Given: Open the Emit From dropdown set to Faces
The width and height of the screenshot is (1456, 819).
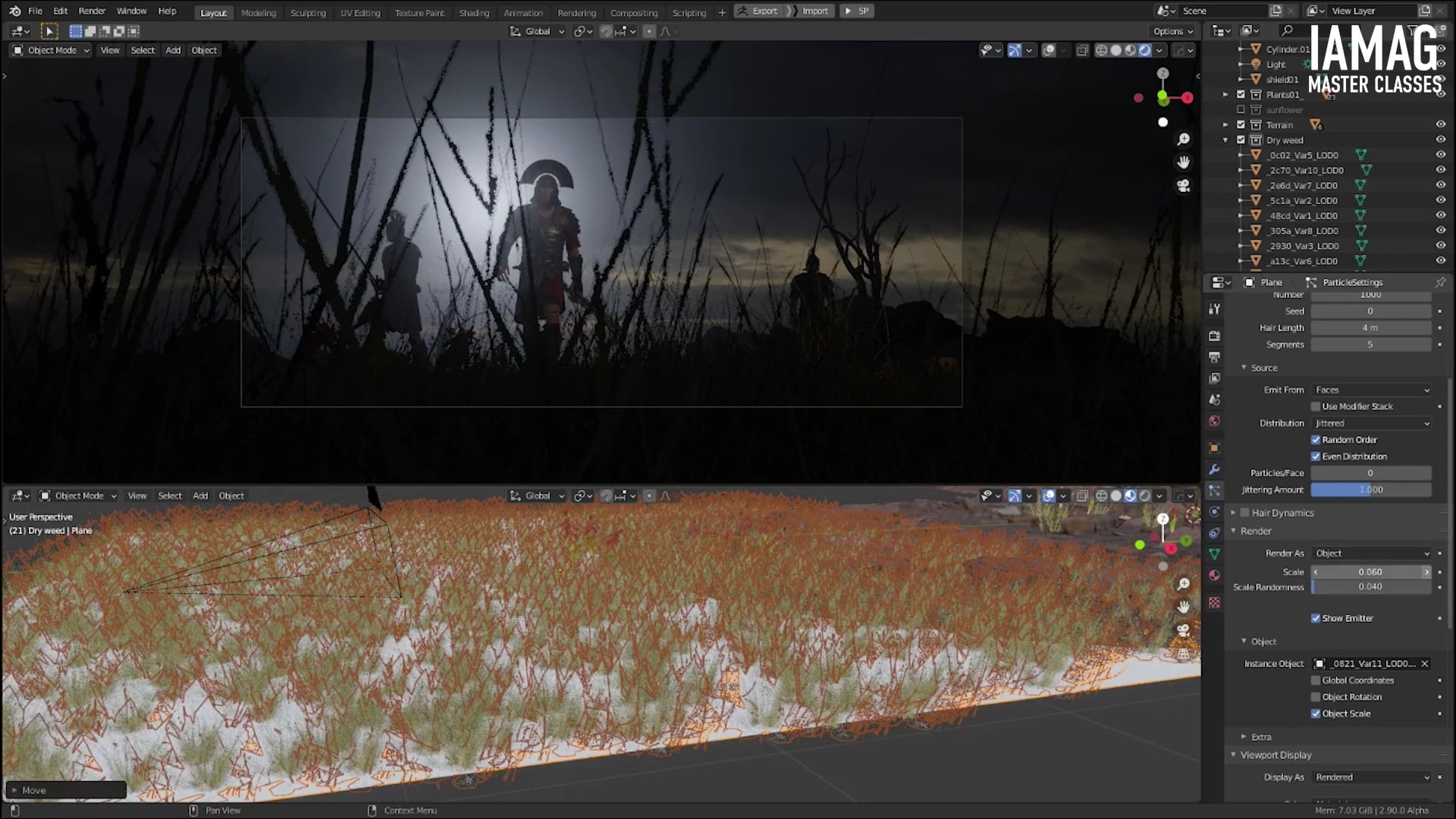Looking at the screenshot, I should click(1370, 389).
